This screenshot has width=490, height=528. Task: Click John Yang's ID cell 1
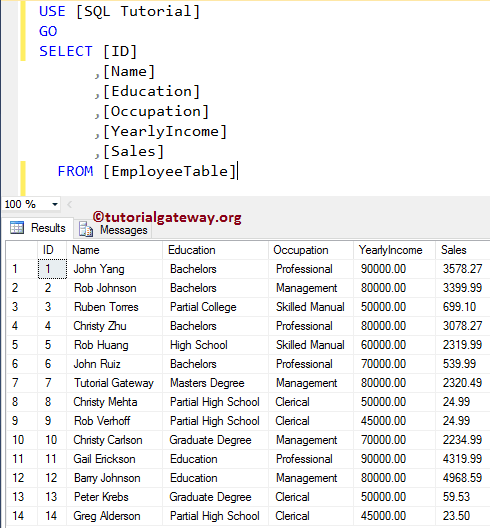(x=52, y=269)
